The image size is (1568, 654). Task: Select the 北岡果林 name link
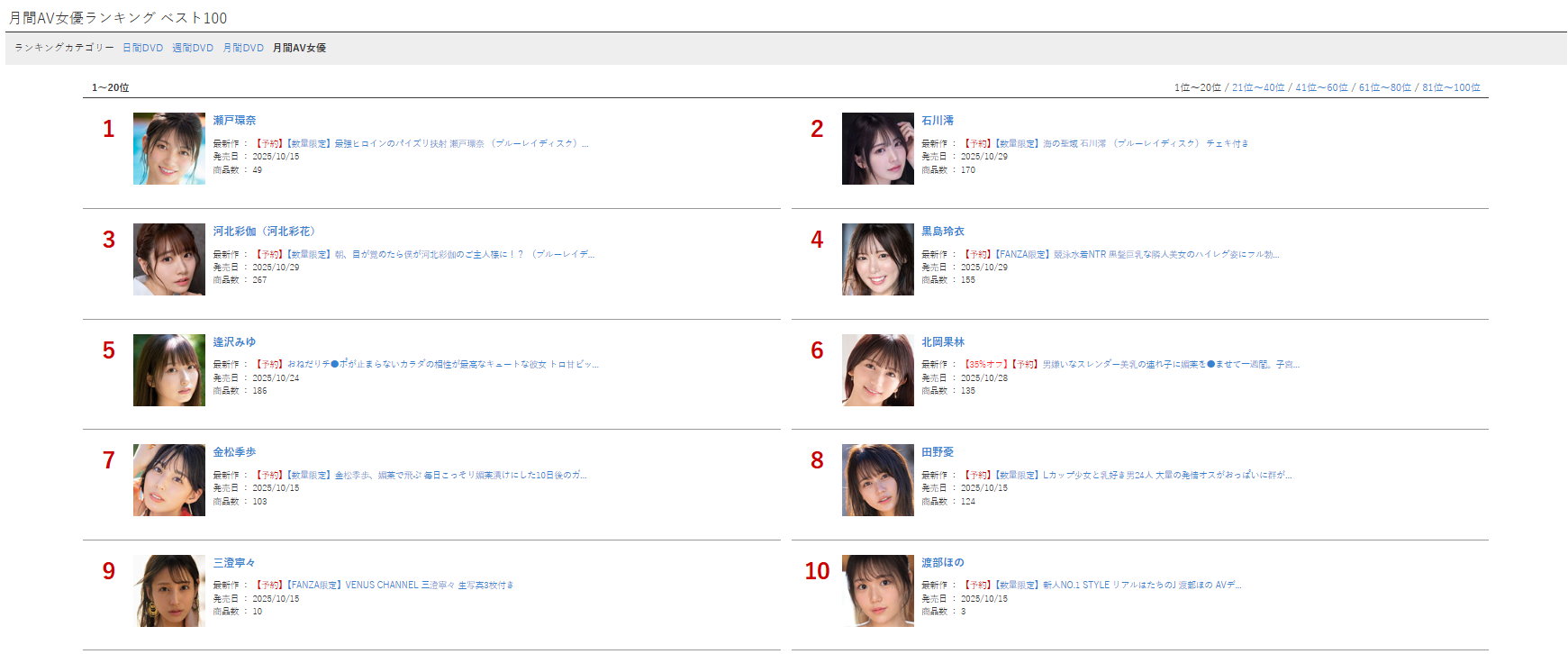[x=943, y=342]
